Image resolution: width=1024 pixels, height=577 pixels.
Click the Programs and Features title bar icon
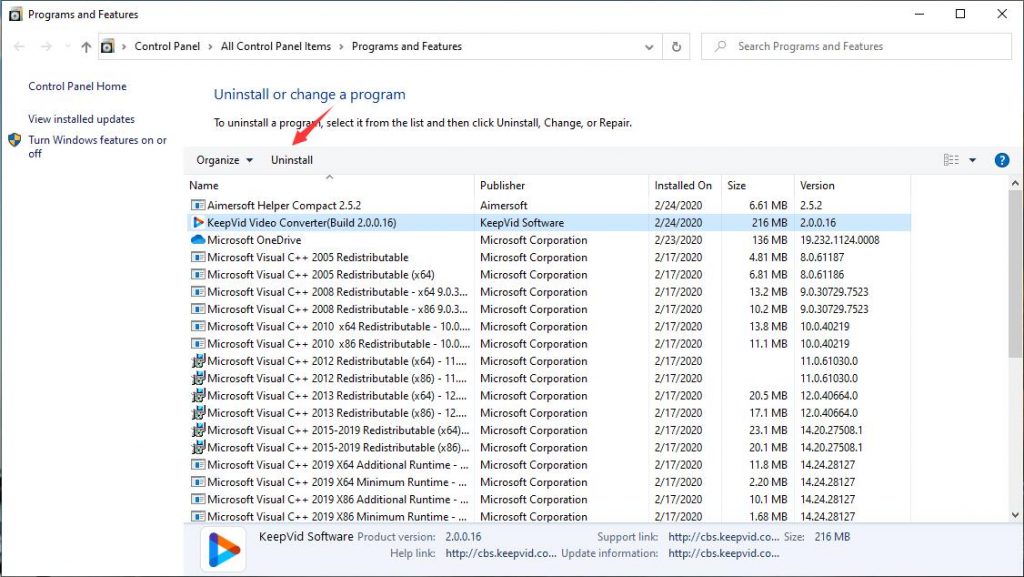pos(15,14)
